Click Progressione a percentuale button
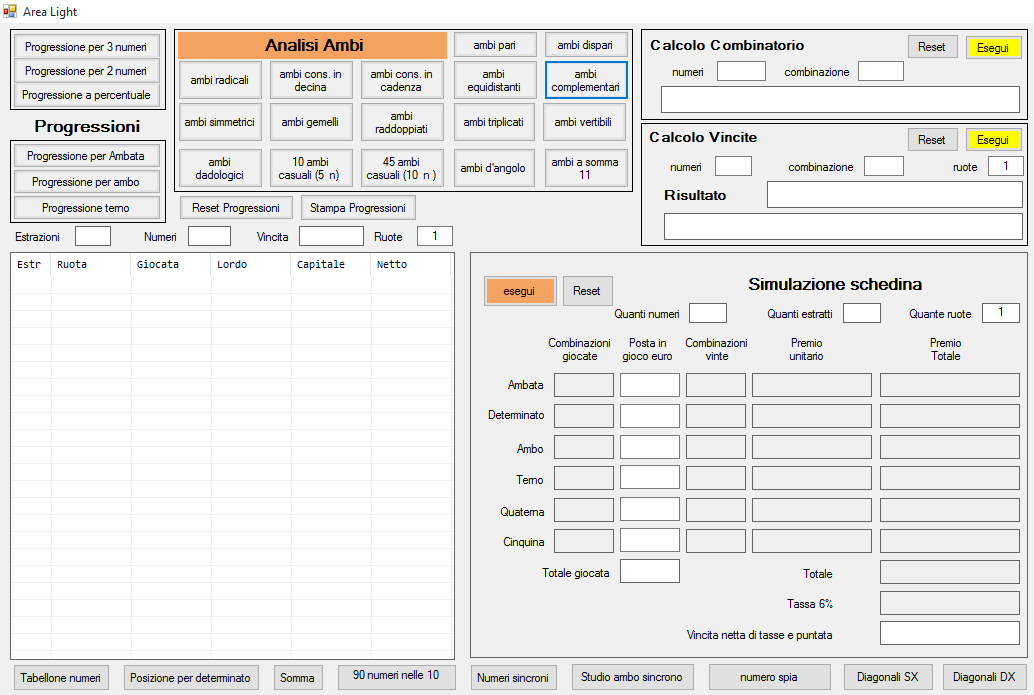1034x695 pixels. click(x=86, y=95)
